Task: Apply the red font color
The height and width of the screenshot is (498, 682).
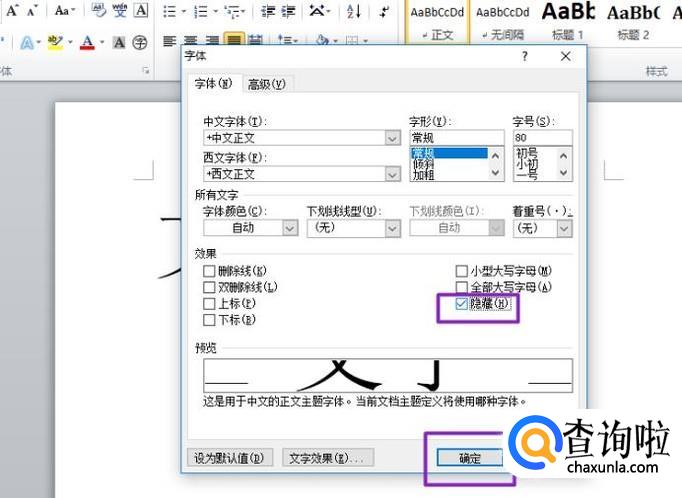Action: coord(87,43)
